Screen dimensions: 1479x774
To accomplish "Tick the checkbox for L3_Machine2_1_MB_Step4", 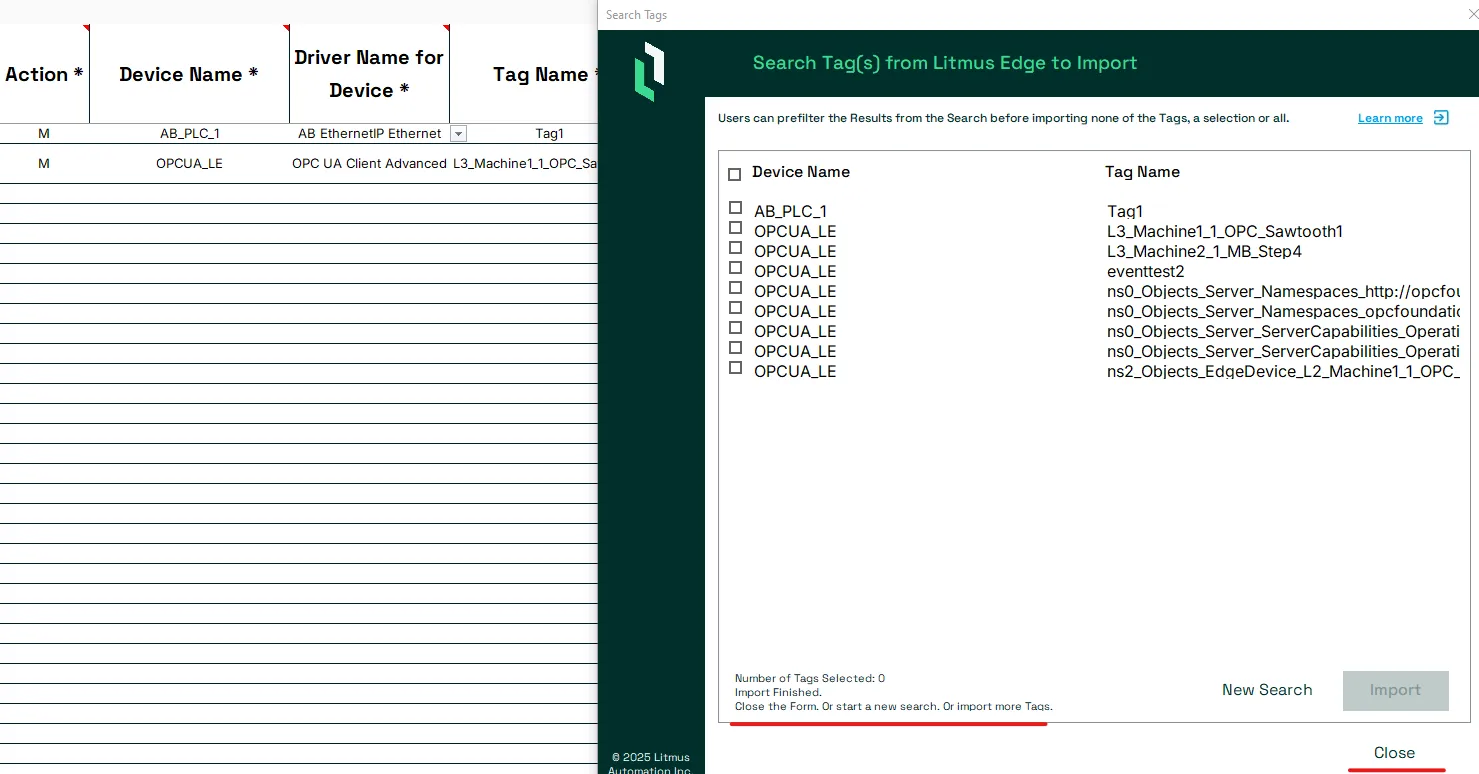I will click(736, 248).
